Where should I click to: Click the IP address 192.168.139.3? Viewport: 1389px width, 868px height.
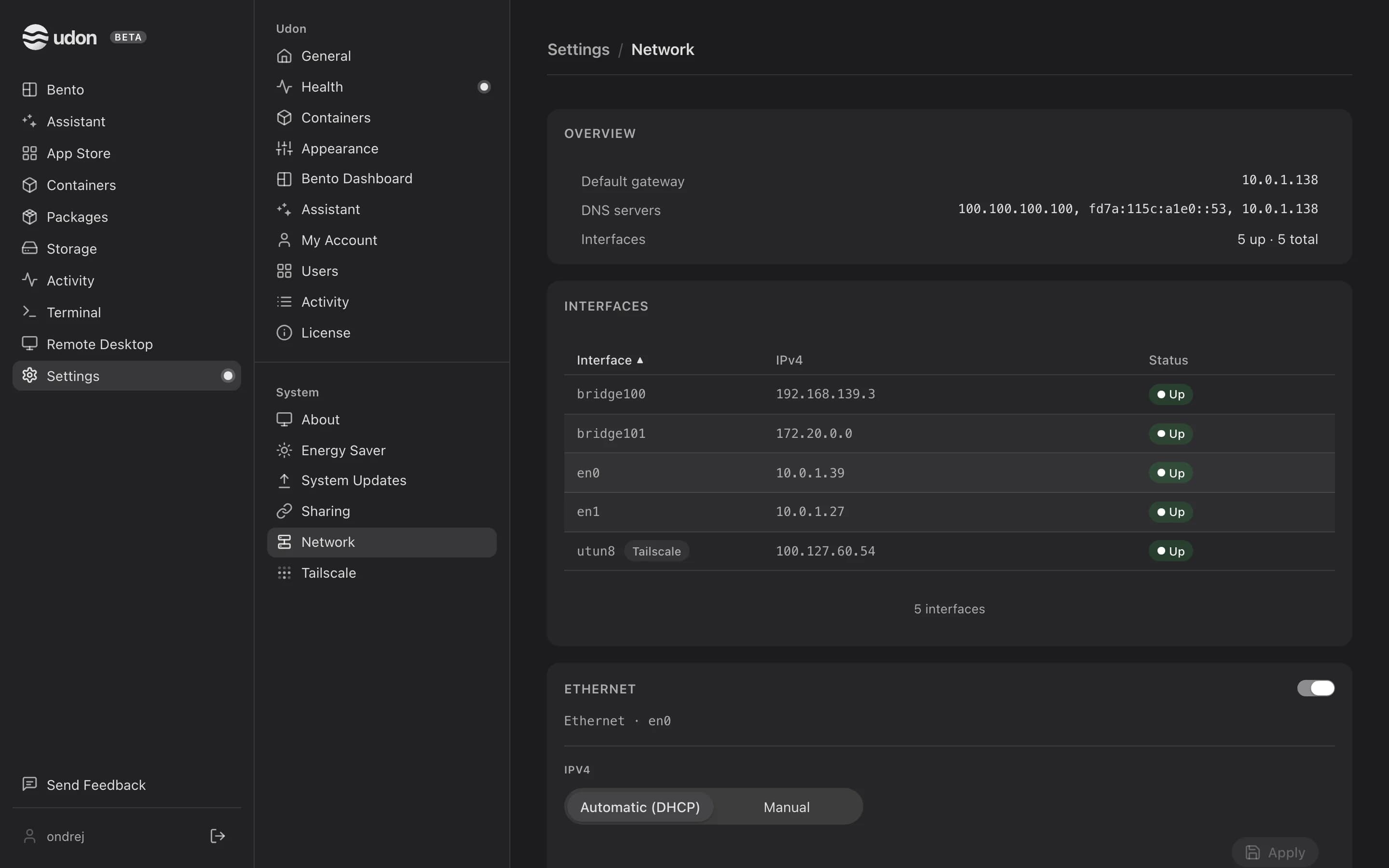[x=825, y=394]
